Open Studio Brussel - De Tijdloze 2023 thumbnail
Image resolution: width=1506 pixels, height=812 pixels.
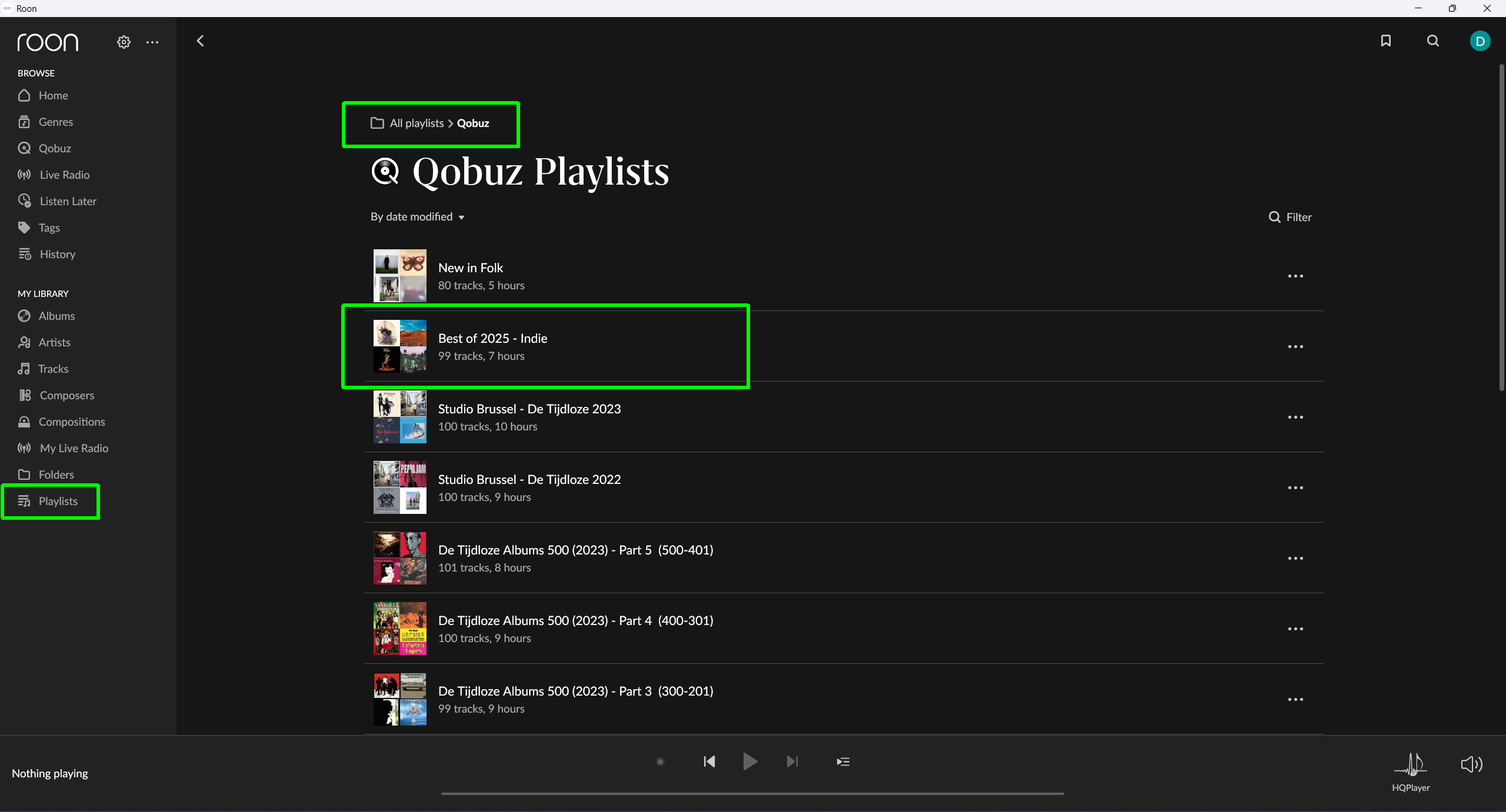click(x=400, y=417)
